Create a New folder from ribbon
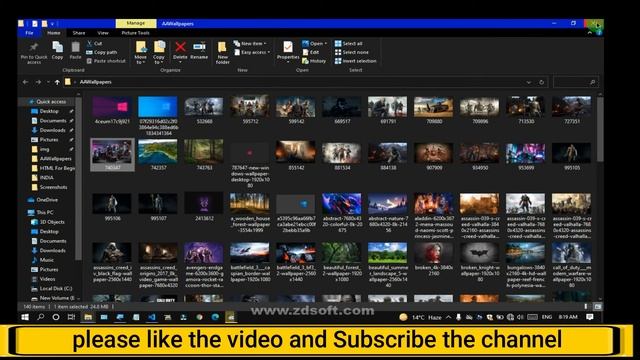This screenshot has height=360, width=640. click(222, 53)
